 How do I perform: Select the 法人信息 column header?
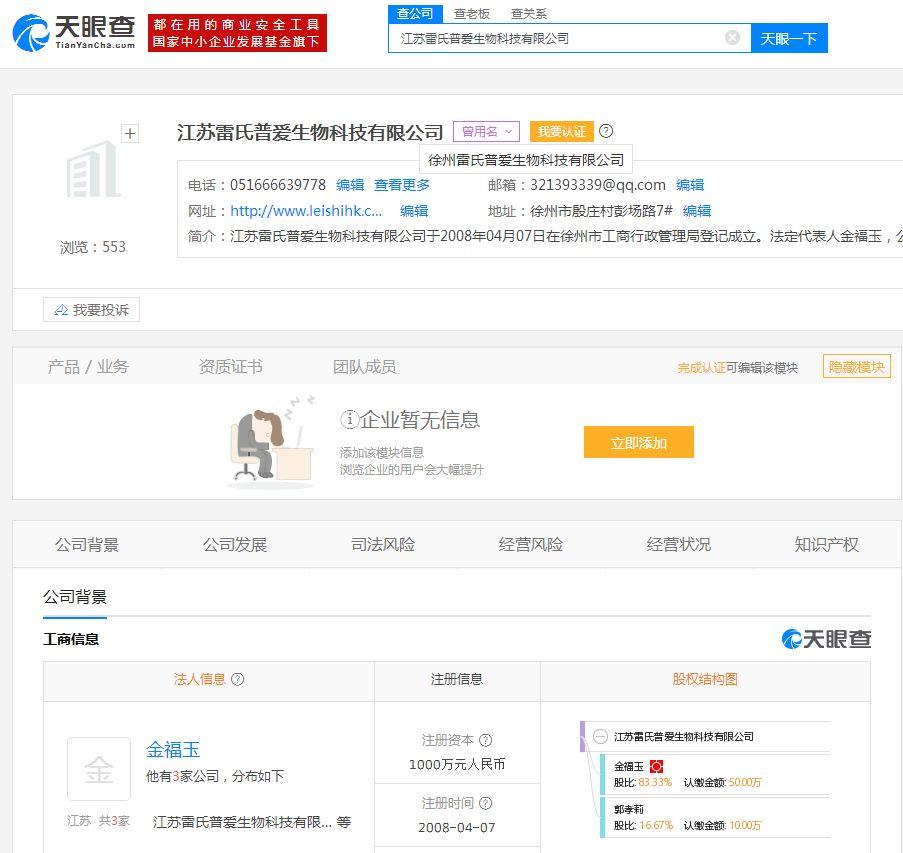[x=199, y=680]
